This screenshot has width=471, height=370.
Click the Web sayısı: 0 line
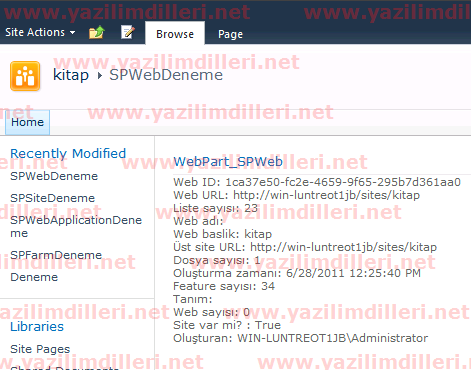[x=211, y=312]
